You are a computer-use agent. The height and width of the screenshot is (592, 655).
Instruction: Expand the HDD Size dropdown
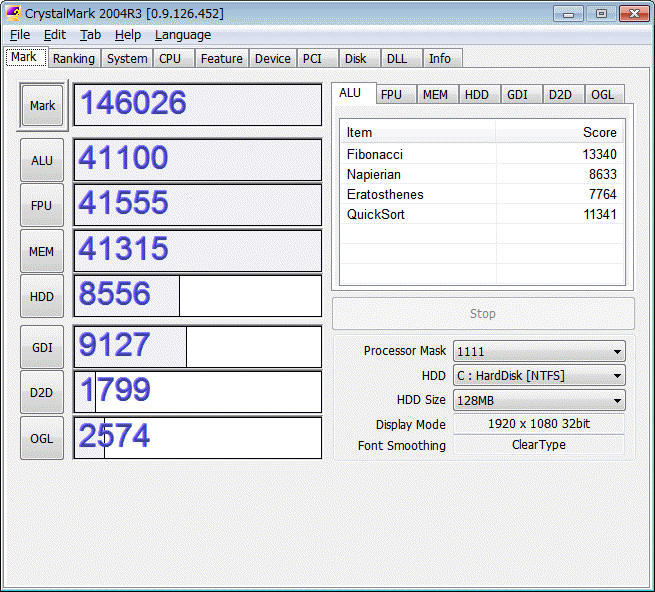click(x=539, y=401)
